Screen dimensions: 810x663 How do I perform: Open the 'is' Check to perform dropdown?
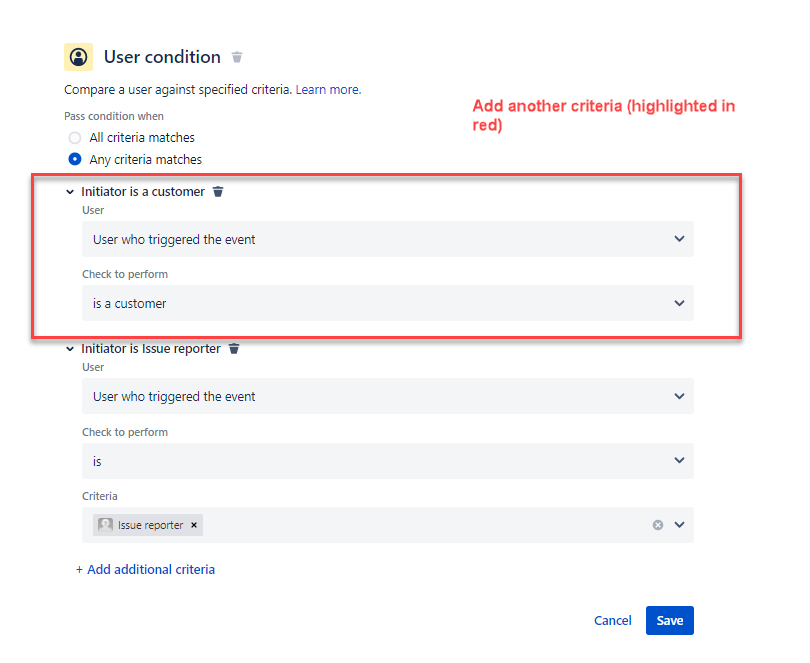(387, 461)
